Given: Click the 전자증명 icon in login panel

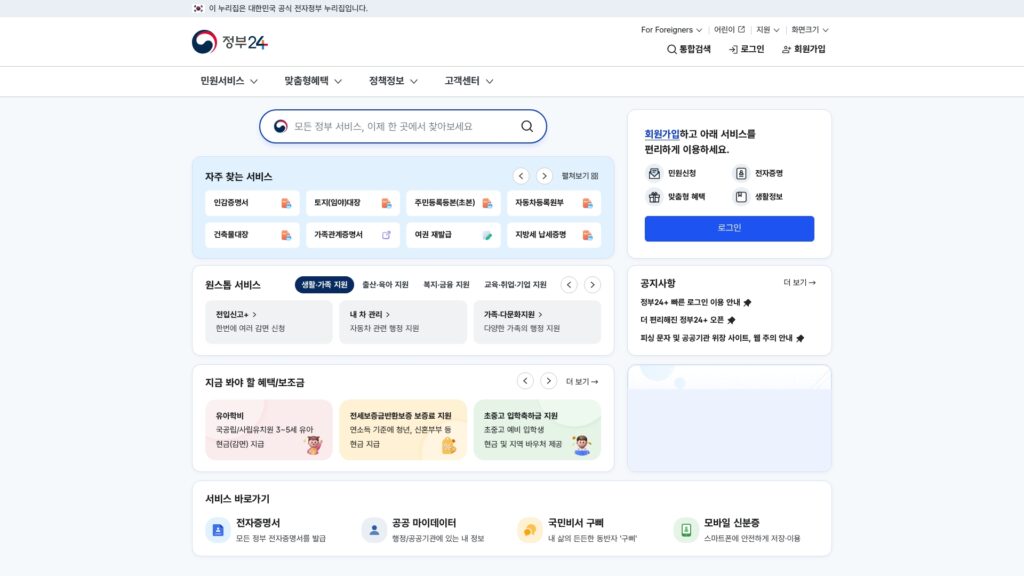Looking at the screenshot, I should tap(741, 173).
